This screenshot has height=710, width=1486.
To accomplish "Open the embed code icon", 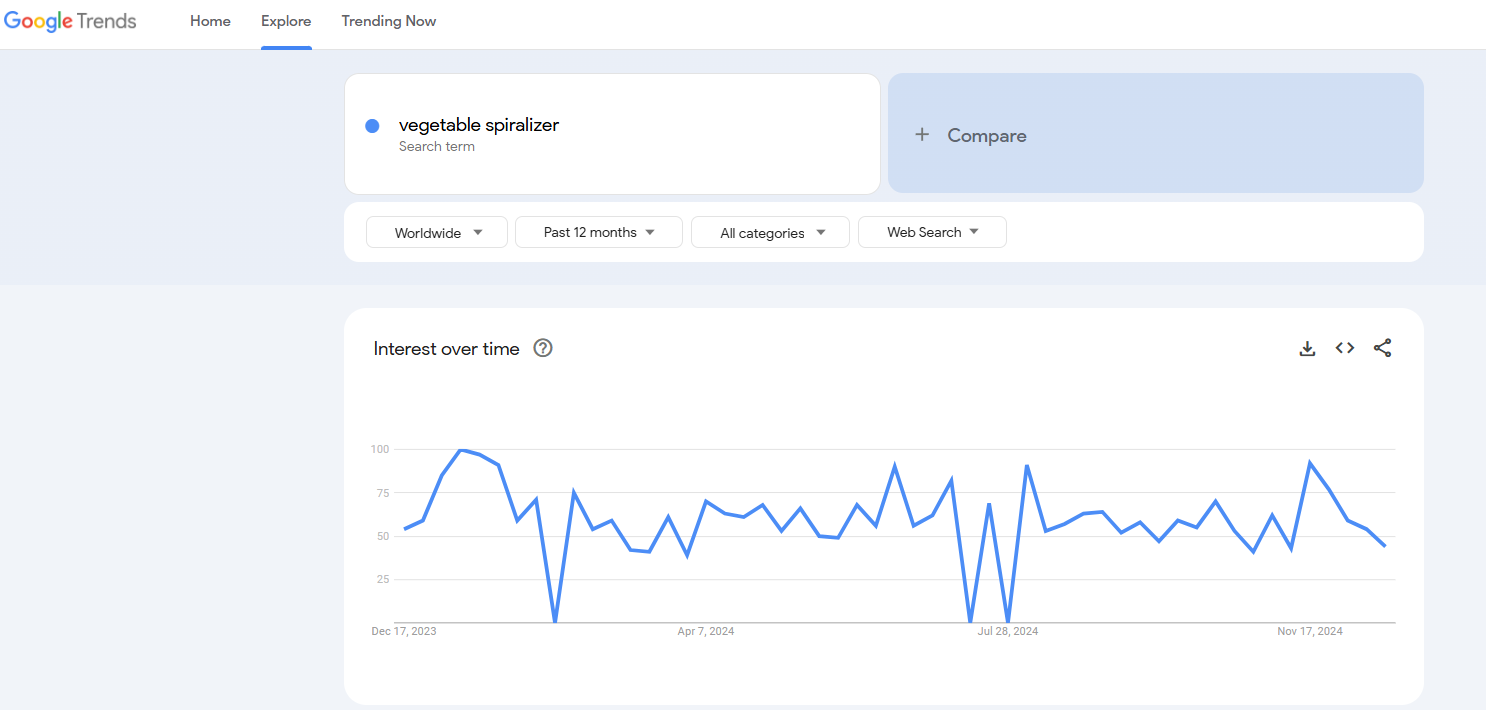I will (1345, 348).
